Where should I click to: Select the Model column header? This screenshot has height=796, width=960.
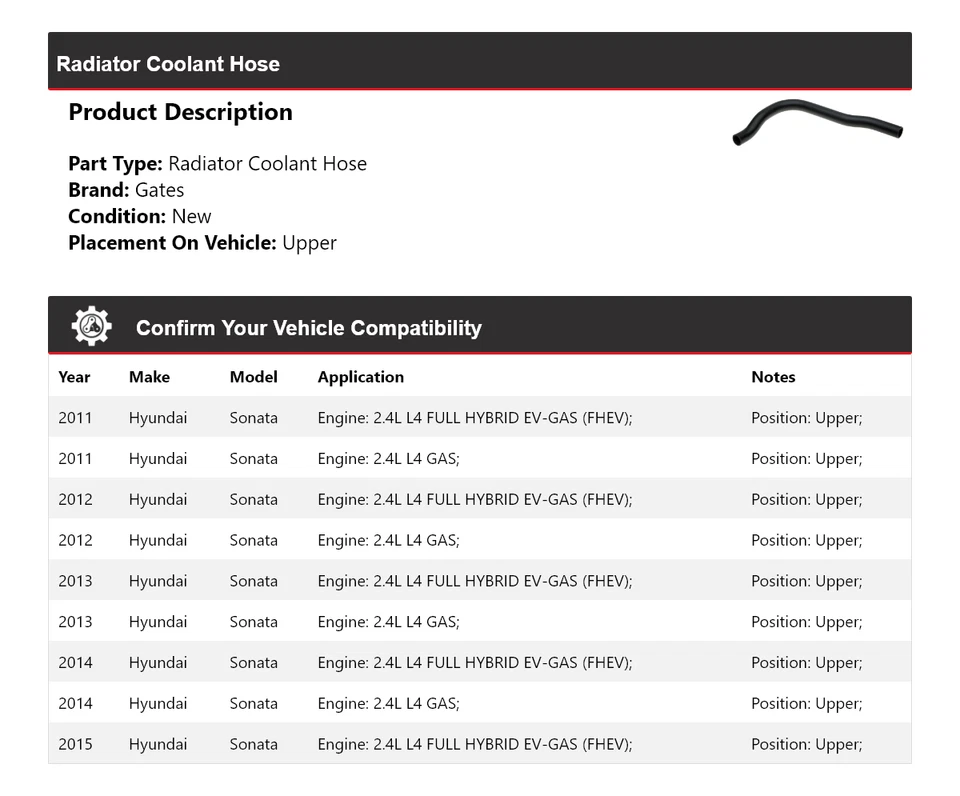tap(253, 377)
